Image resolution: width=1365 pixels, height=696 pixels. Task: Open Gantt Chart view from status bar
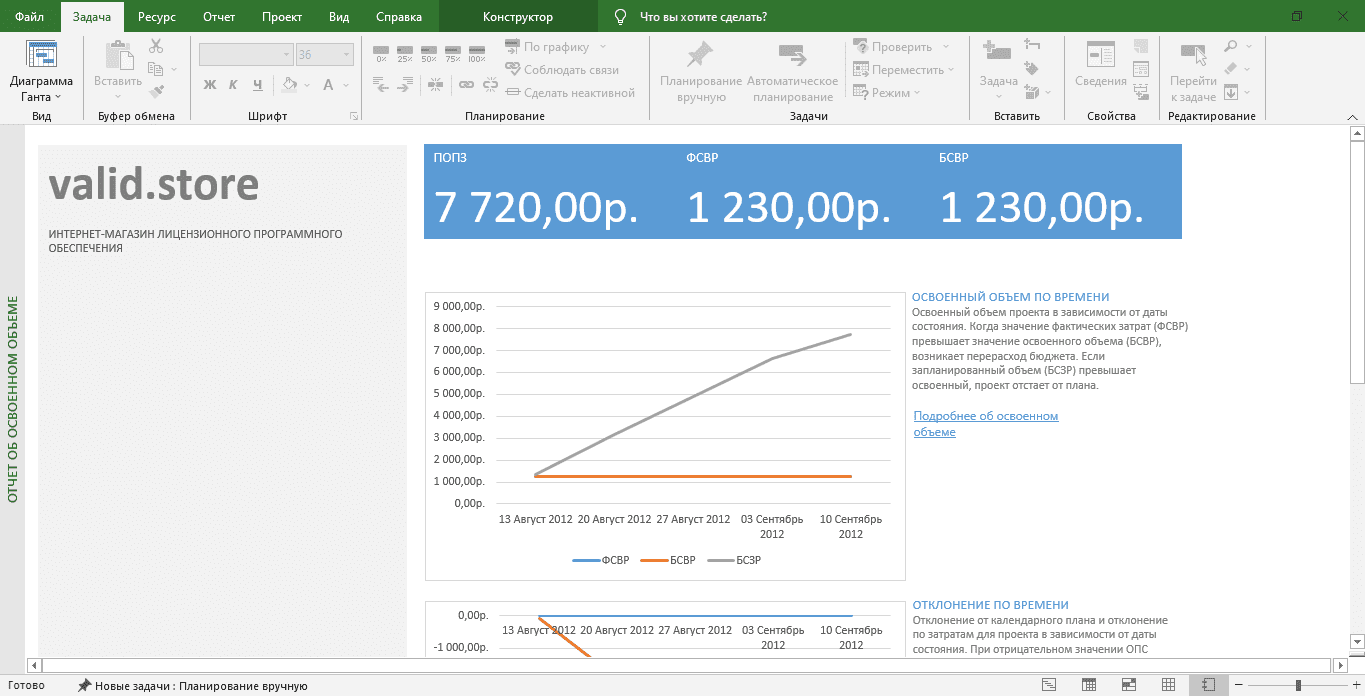coord(1049,685)
